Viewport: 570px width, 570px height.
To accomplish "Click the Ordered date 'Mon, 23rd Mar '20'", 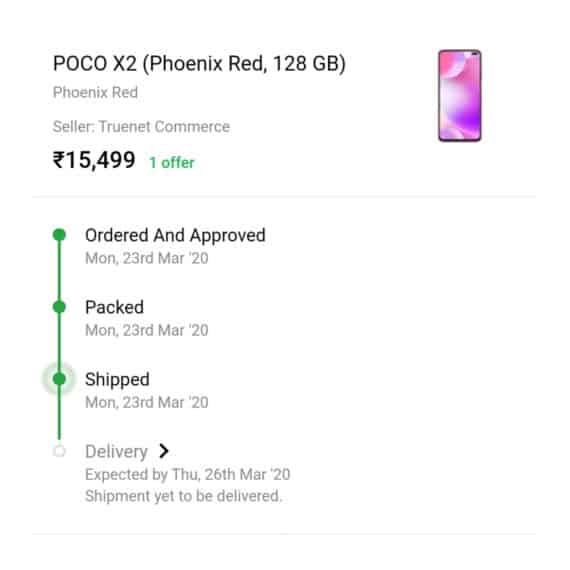I will [146, 258].
